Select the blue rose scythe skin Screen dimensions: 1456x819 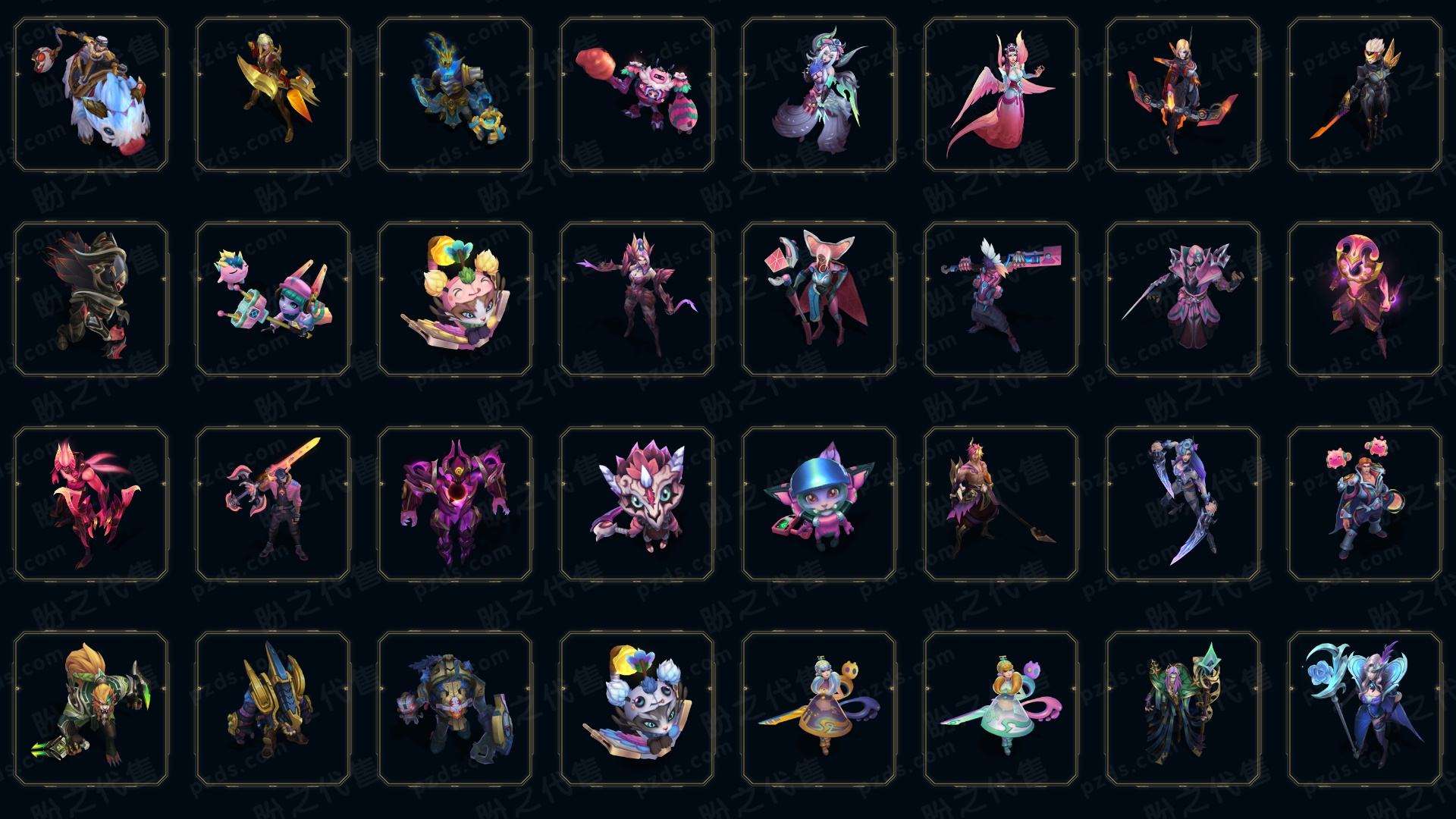pos(1365,708)
